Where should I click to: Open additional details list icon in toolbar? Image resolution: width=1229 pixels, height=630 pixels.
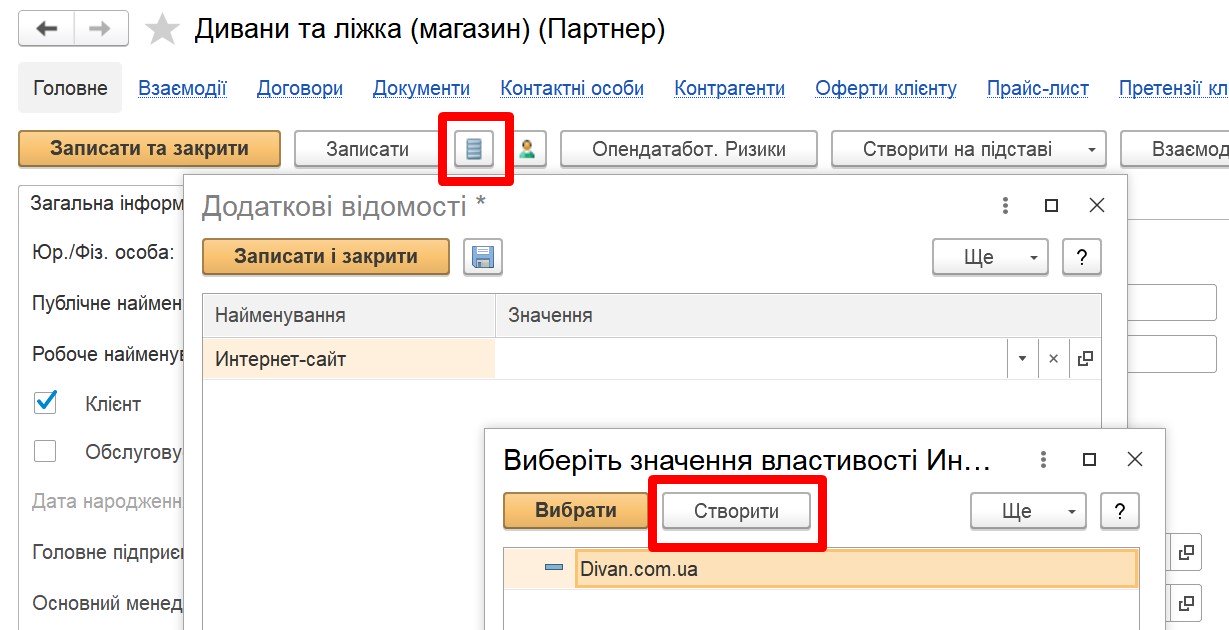[474, 149]
